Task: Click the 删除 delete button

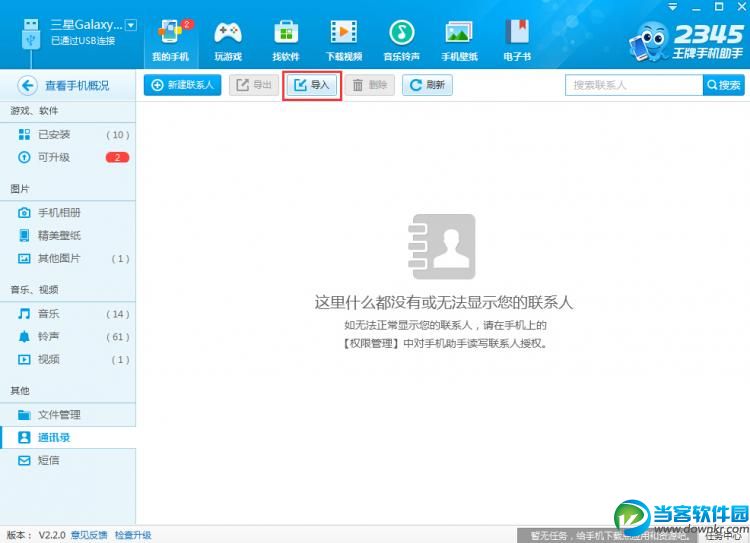Action: pos(370,85)
